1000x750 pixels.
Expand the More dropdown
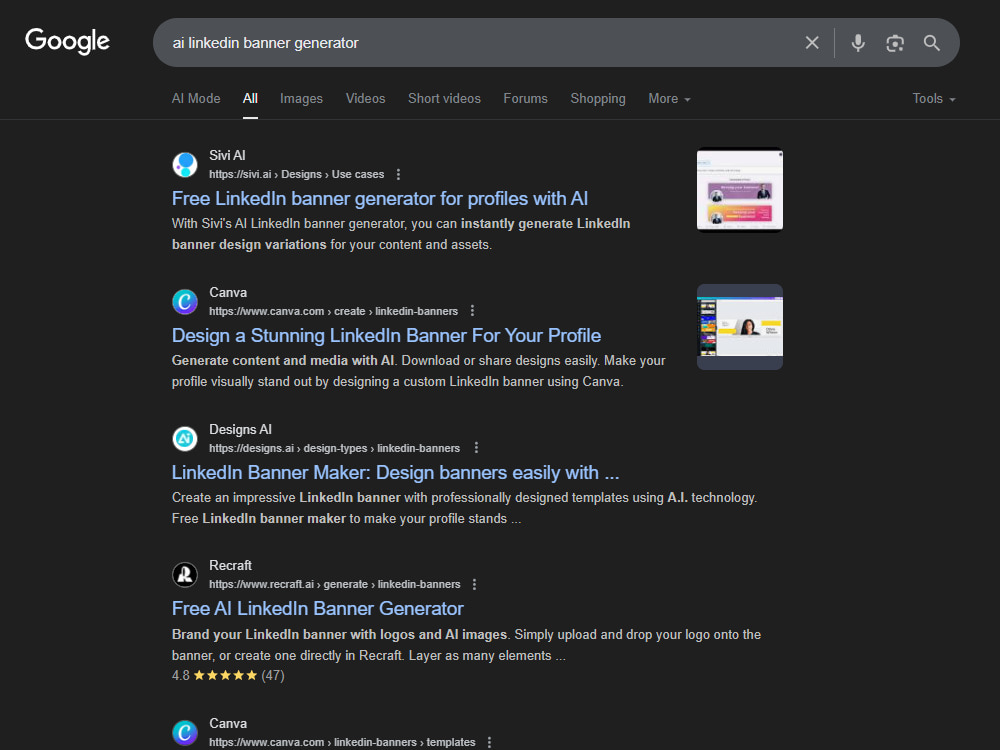[x=669, y=99]
